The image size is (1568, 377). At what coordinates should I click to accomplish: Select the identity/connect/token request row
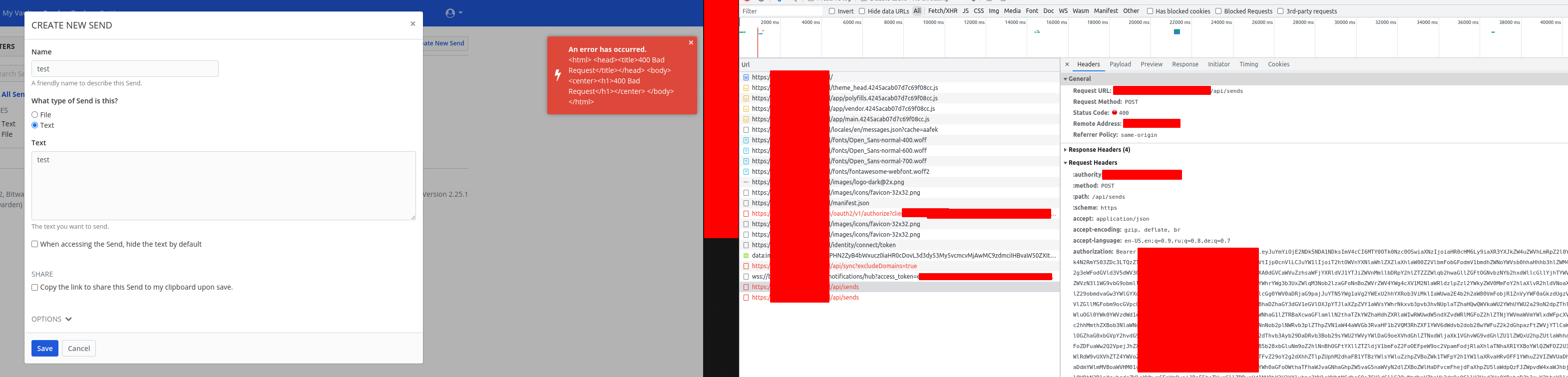click(899, 246)
